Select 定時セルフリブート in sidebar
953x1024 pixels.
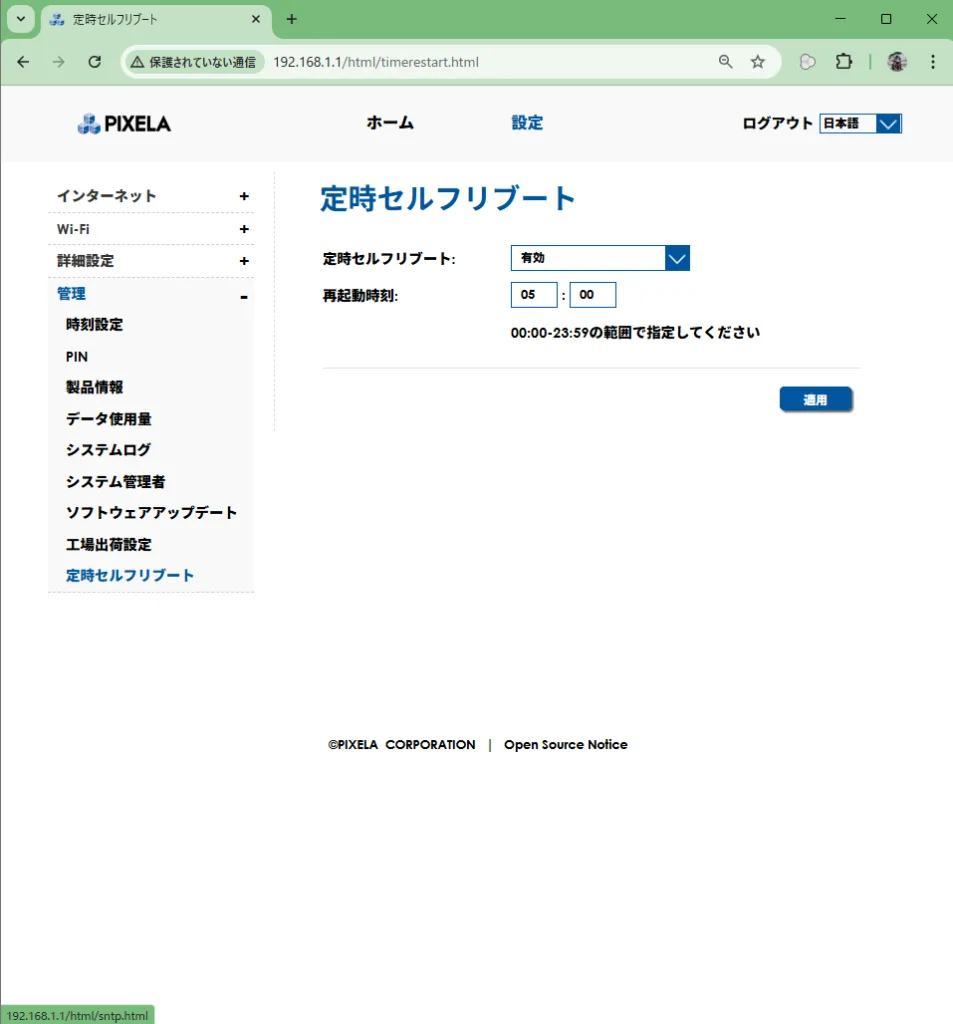130,575
